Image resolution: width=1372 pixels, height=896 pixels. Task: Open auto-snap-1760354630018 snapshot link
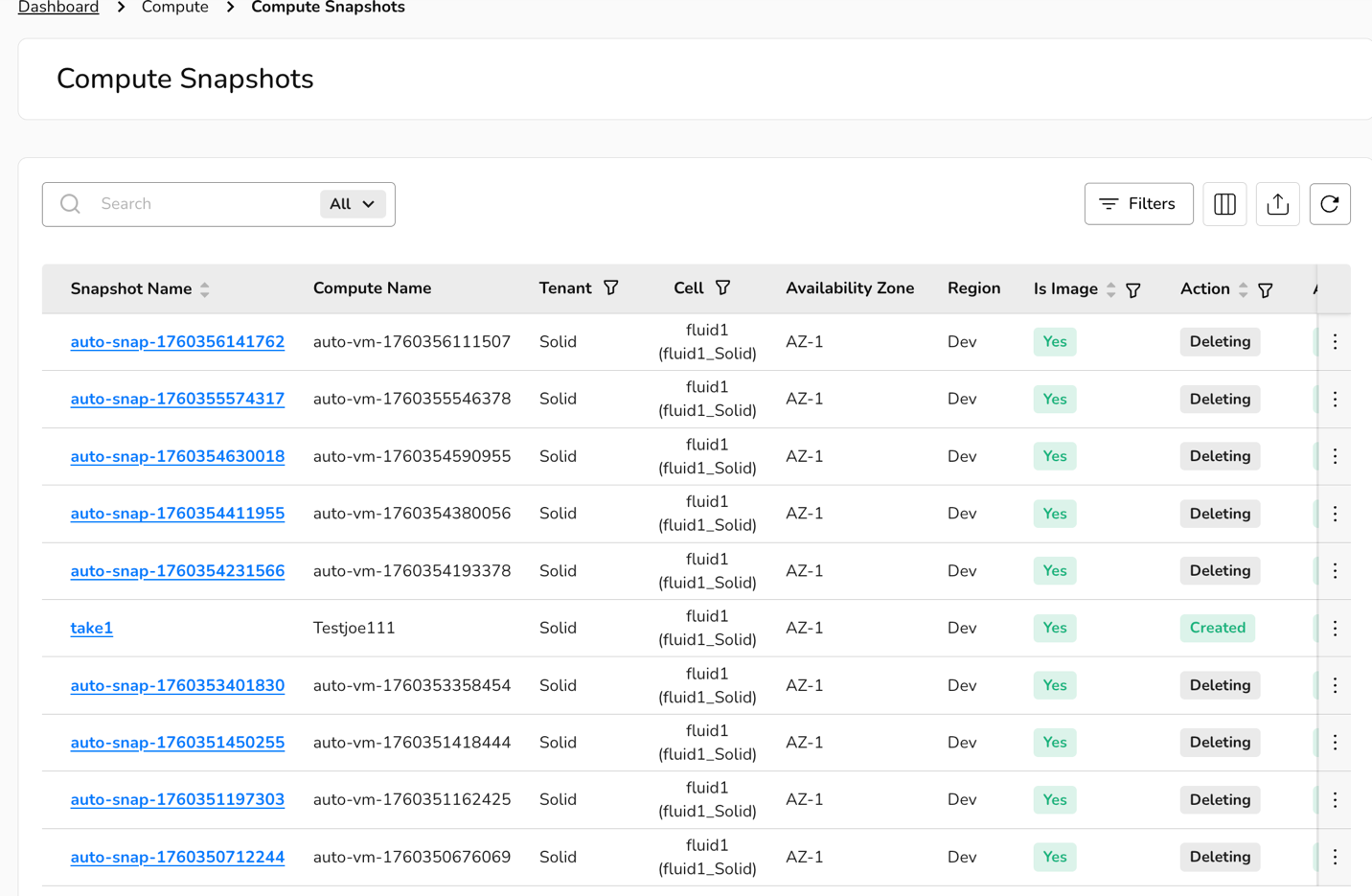[177, 457]
